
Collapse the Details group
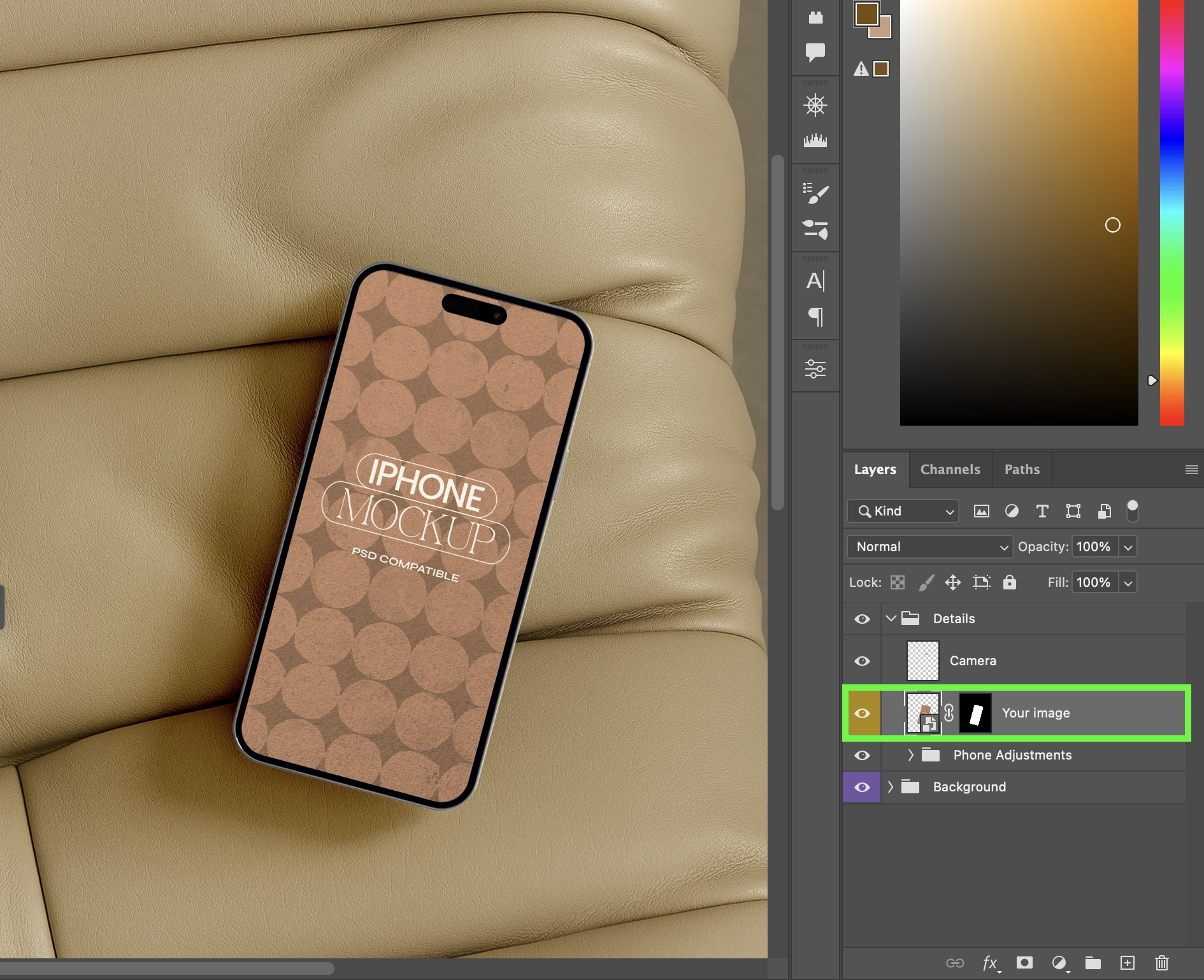891,618
